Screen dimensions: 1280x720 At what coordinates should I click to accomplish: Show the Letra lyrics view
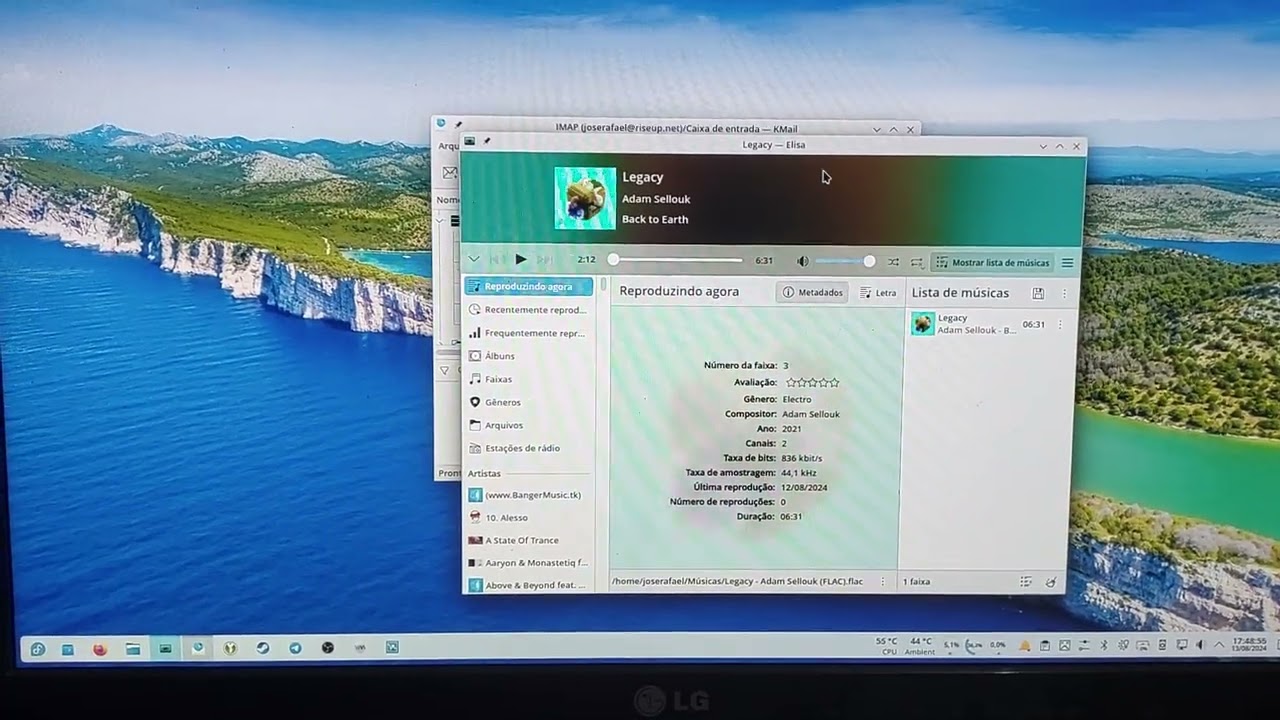(x=879, y=293)
